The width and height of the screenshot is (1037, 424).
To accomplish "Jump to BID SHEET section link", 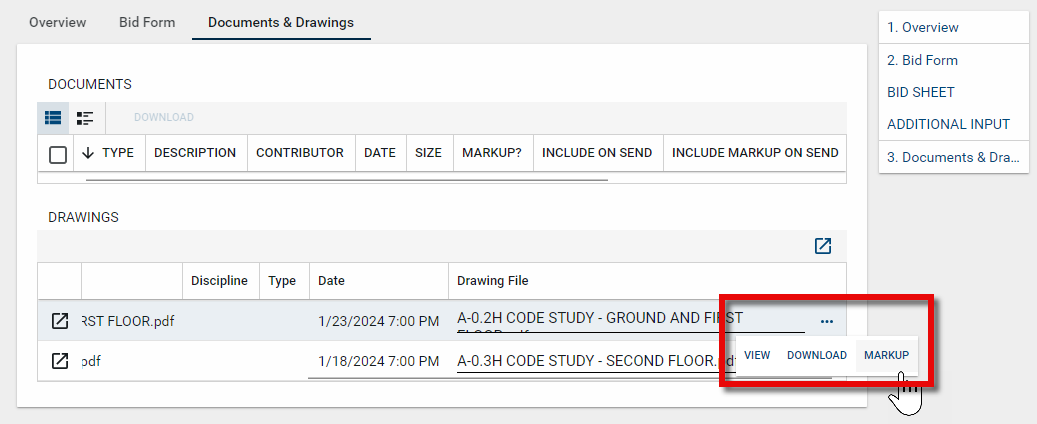I will [921, 92].
